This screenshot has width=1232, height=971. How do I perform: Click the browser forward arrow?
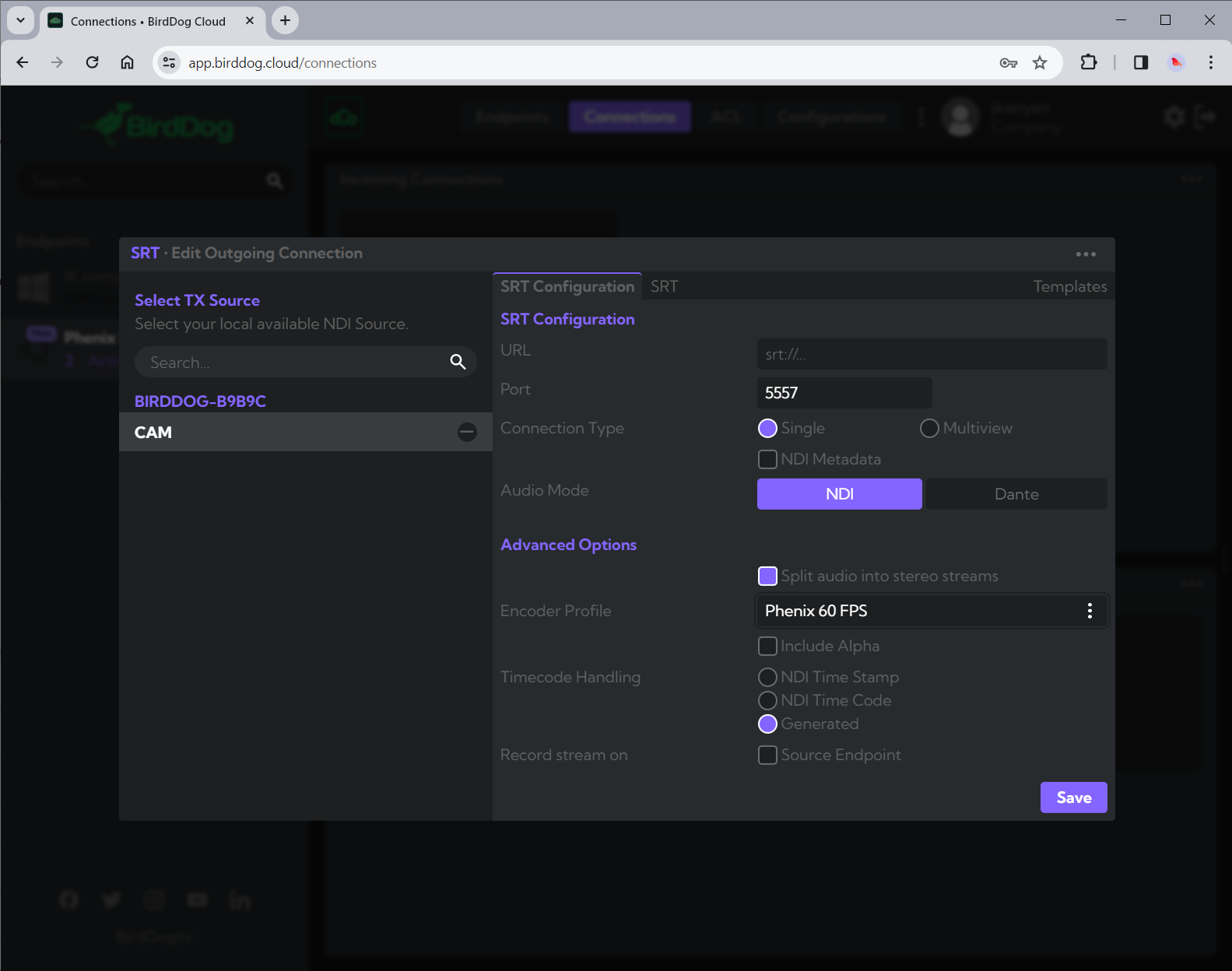(57, 62)
